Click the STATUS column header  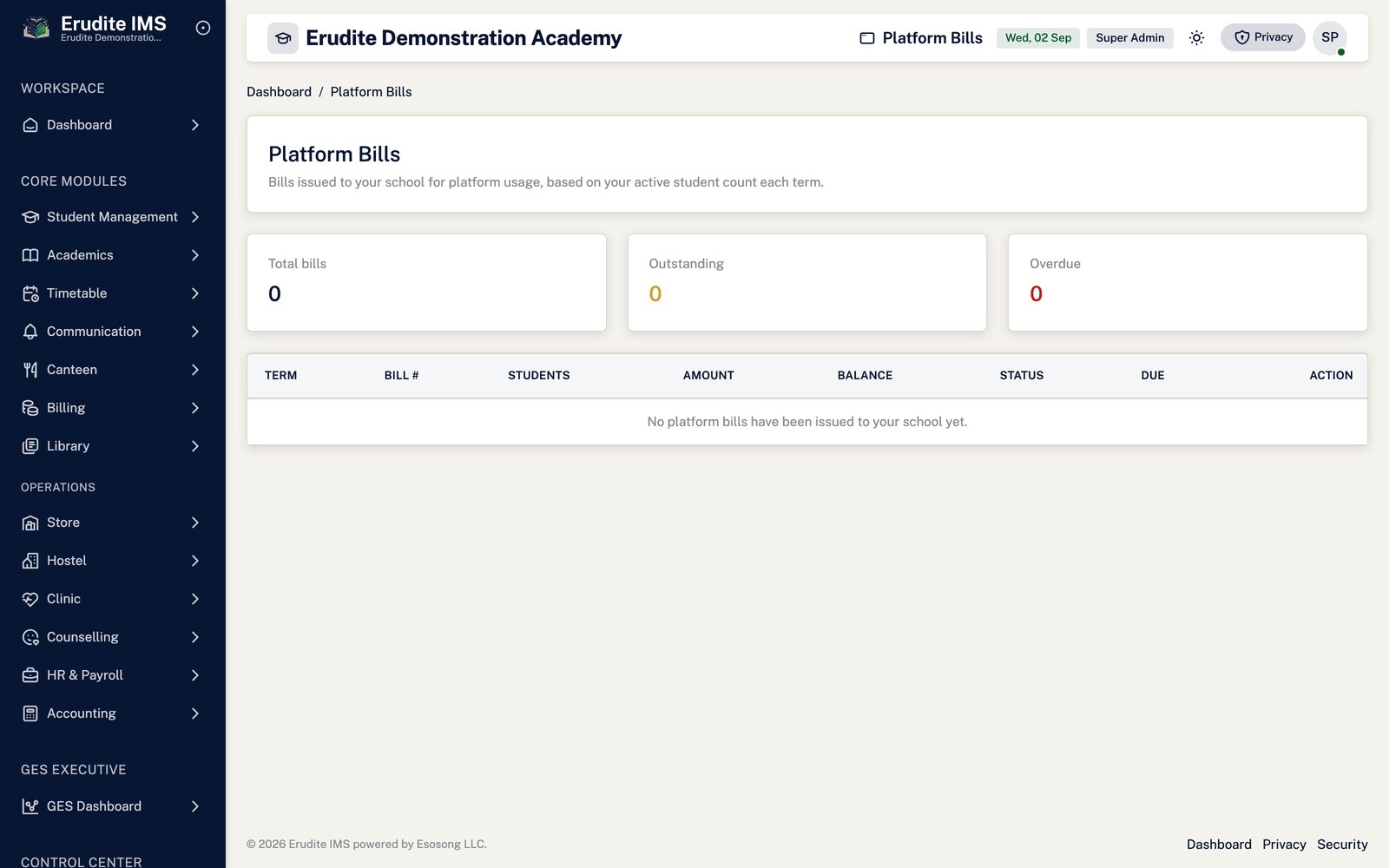(1021, 376)
